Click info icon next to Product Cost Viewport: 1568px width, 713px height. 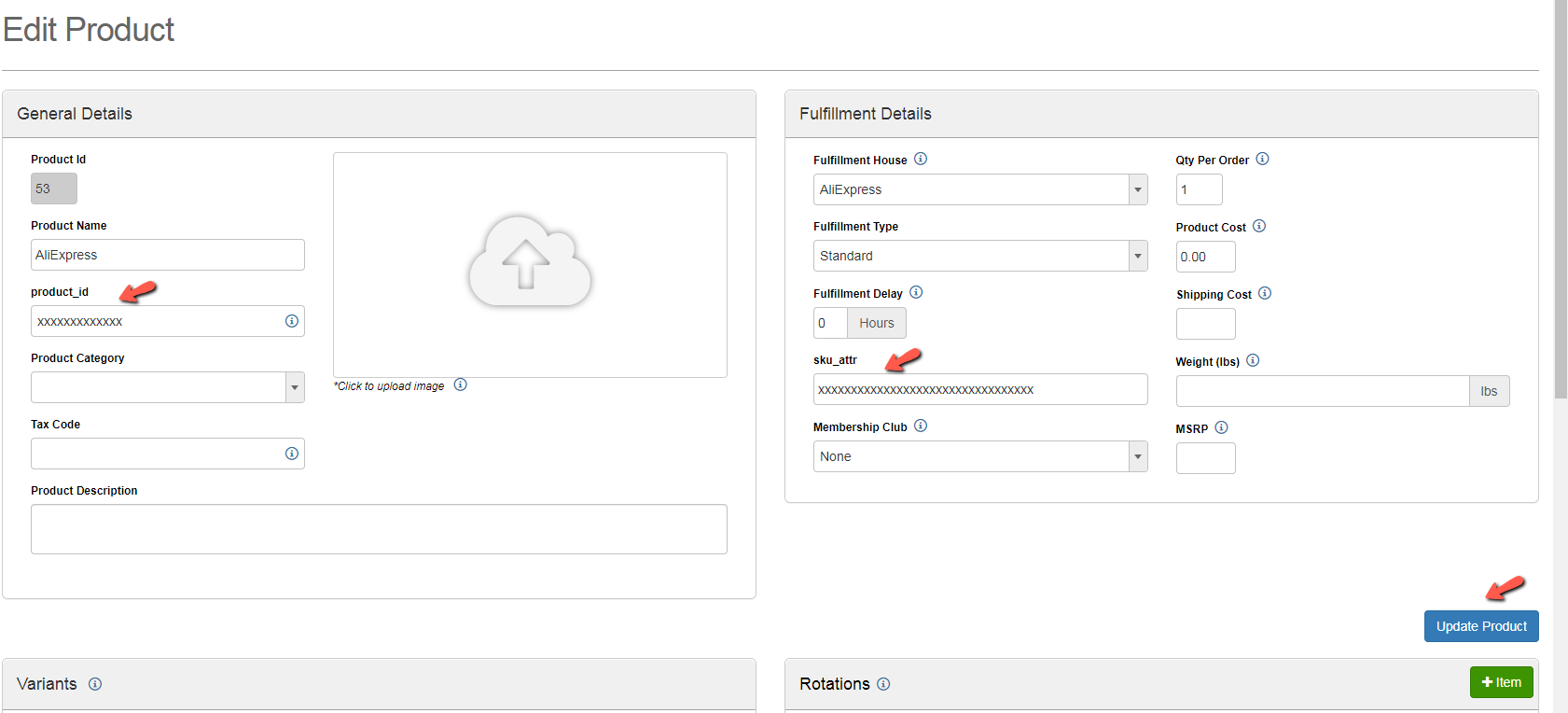(1259, 226)
